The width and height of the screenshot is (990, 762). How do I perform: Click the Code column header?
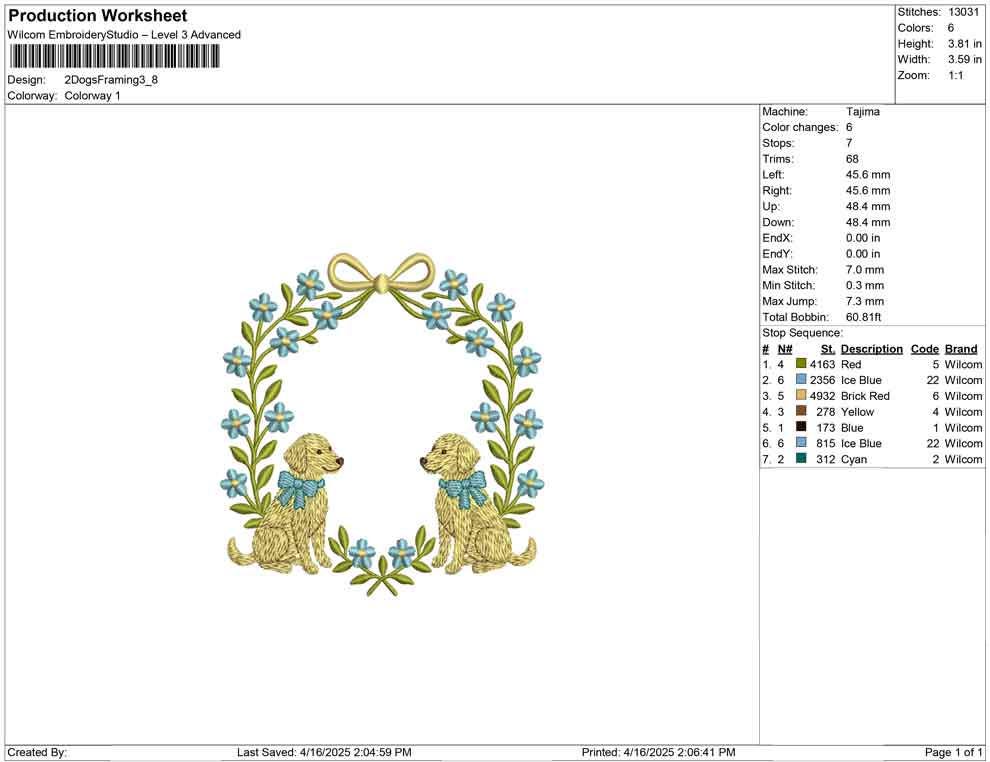click(x=924, y=348)
